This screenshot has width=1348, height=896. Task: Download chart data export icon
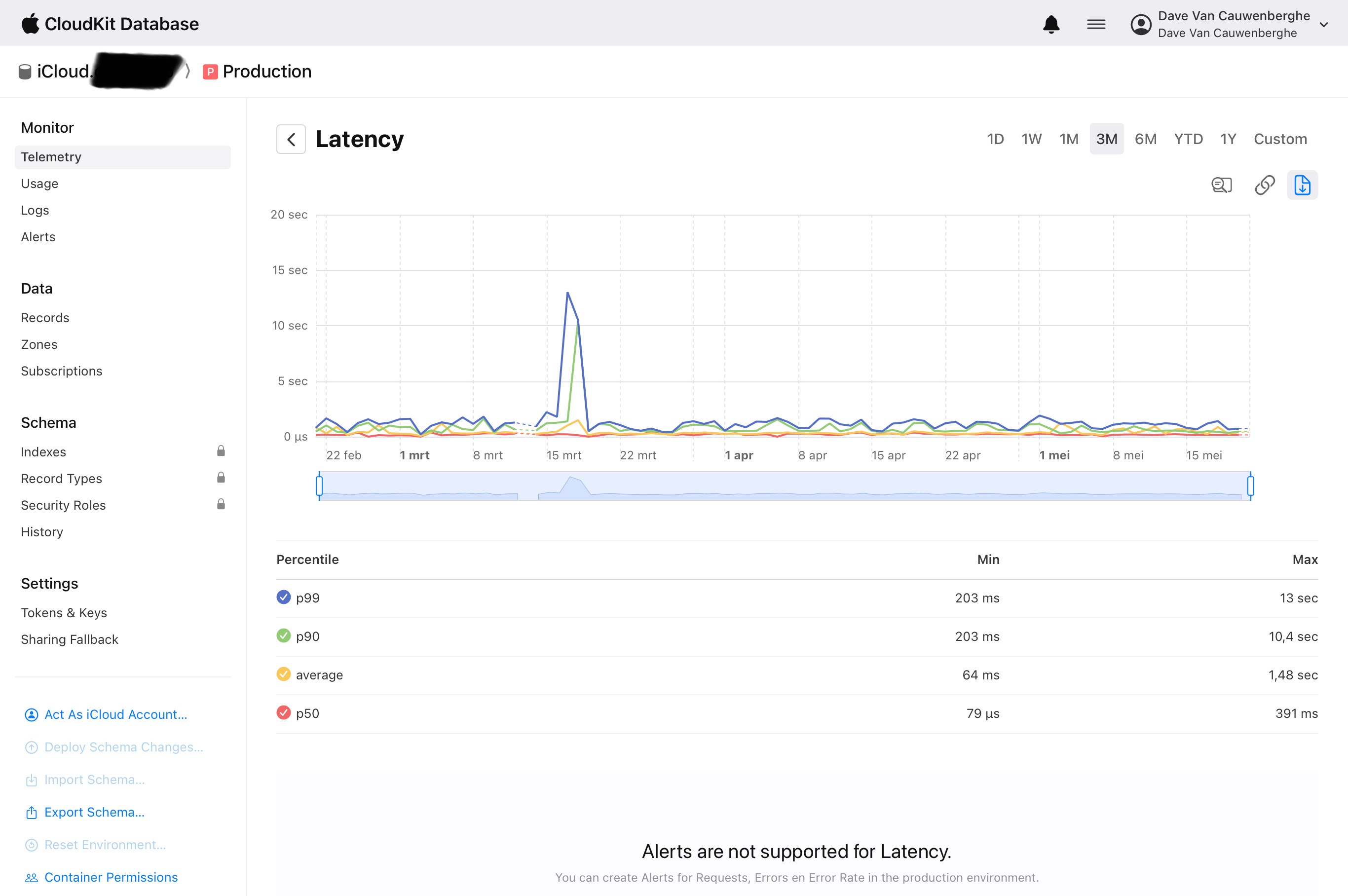point(1302,185)
